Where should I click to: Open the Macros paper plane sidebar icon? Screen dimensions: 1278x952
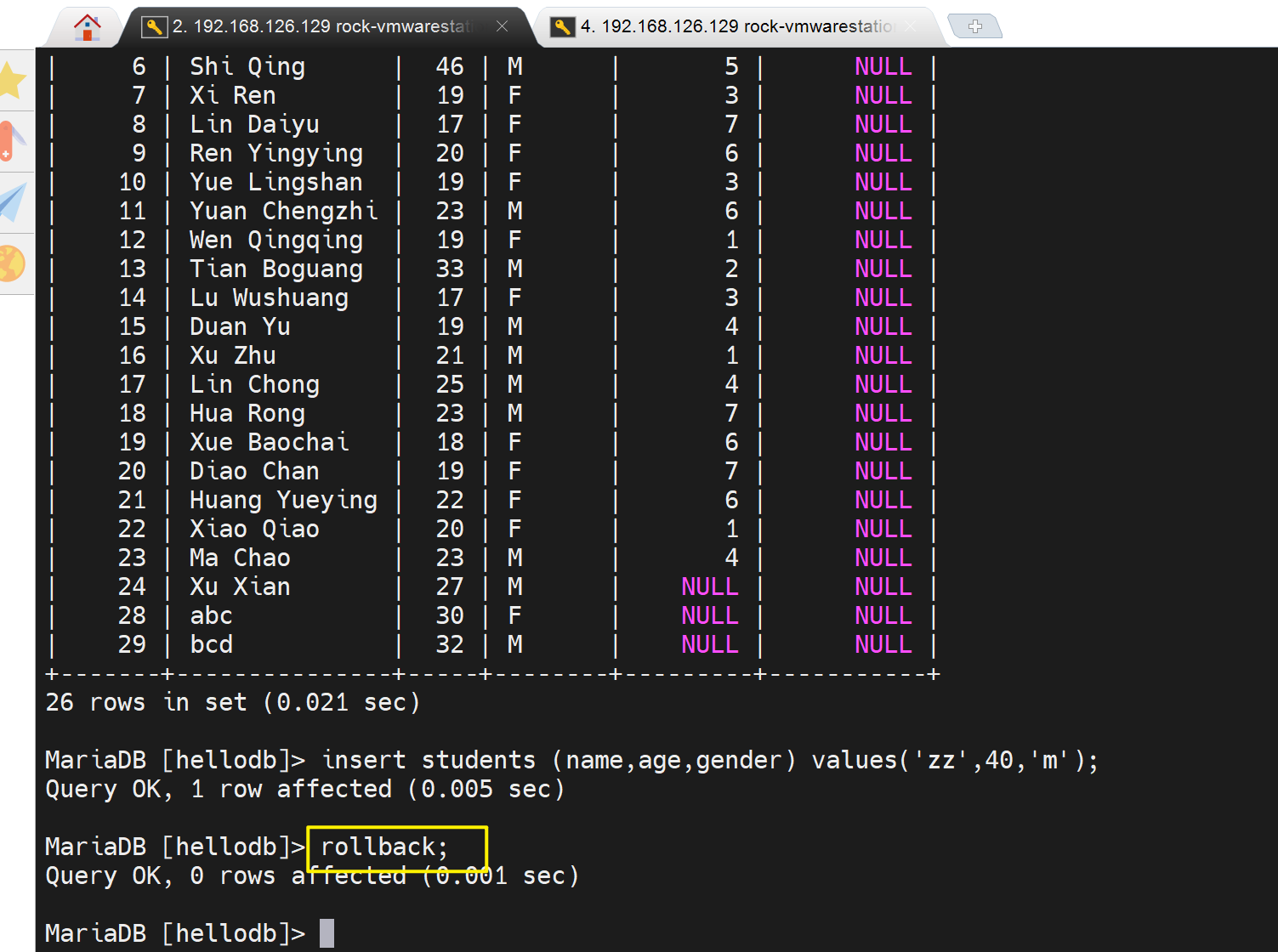point(12,202)
